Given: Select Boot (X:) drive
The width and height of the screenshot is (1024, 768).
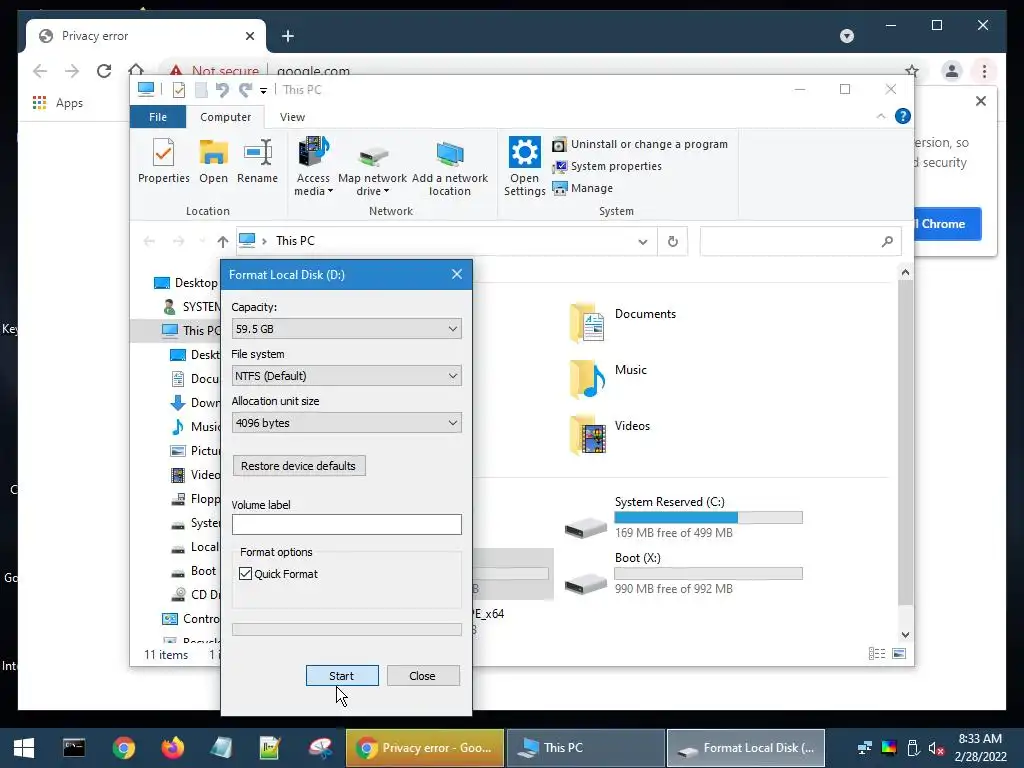Looking at the screenshot, I should [682, 575].
